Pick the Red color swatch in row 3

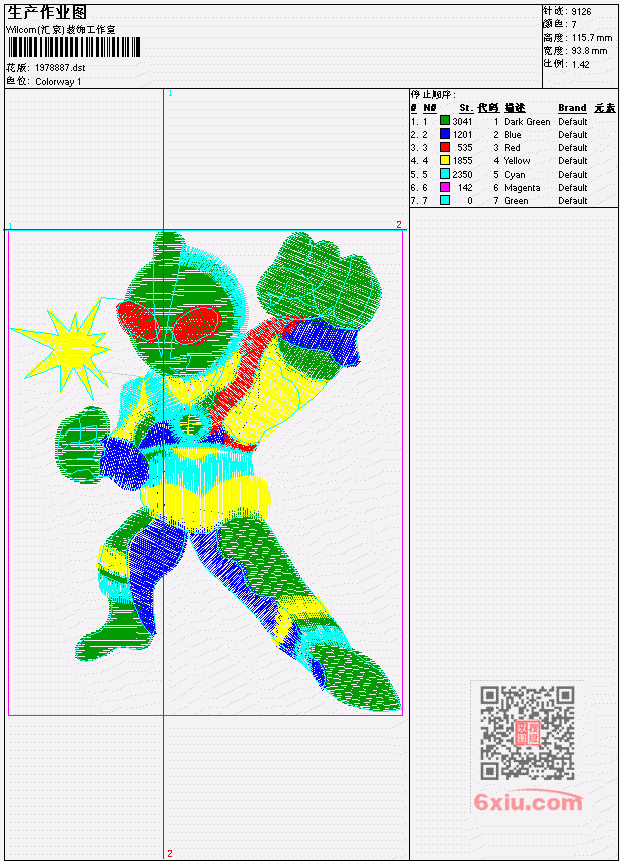click(x=445, y=147)
